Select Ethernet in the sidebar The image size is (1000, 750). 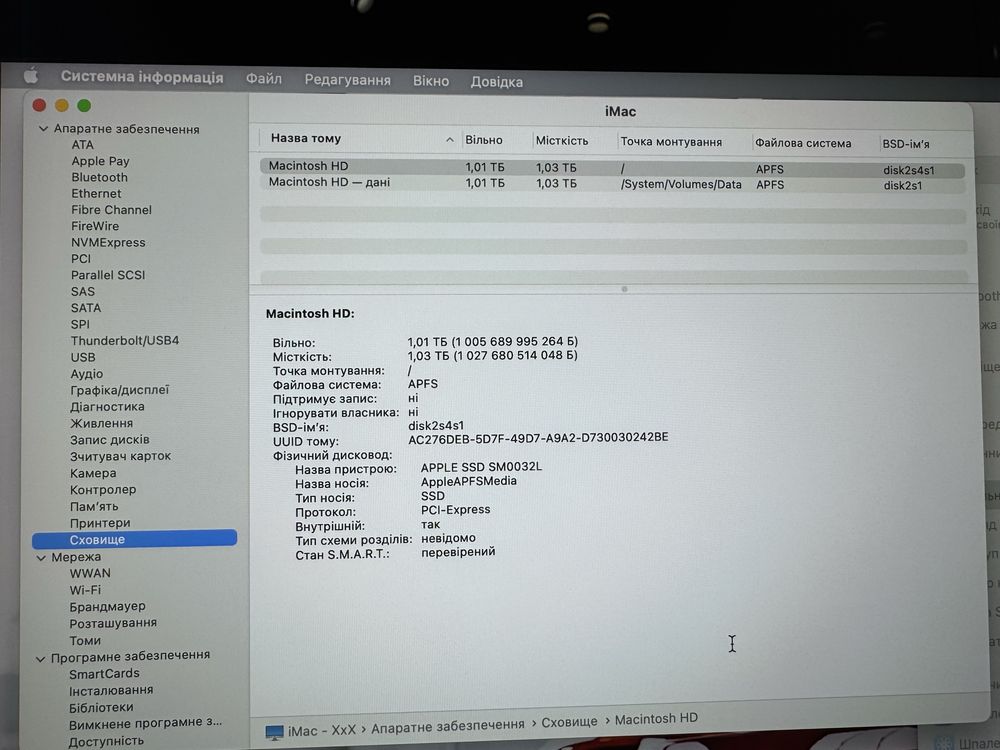[96, 194]
